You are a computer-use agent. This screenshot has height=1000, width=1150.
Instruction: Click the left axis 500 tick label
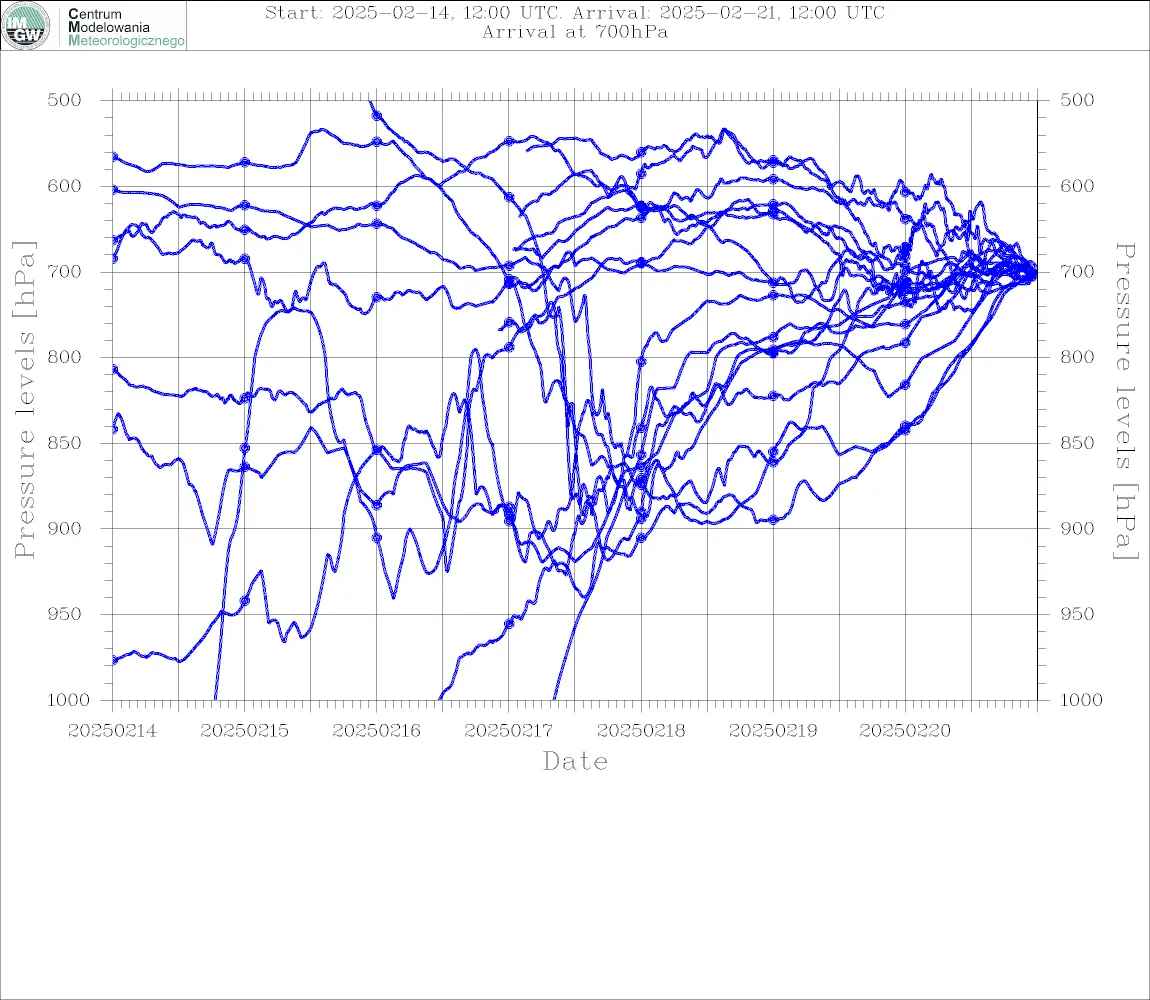[x=65, y=100]
